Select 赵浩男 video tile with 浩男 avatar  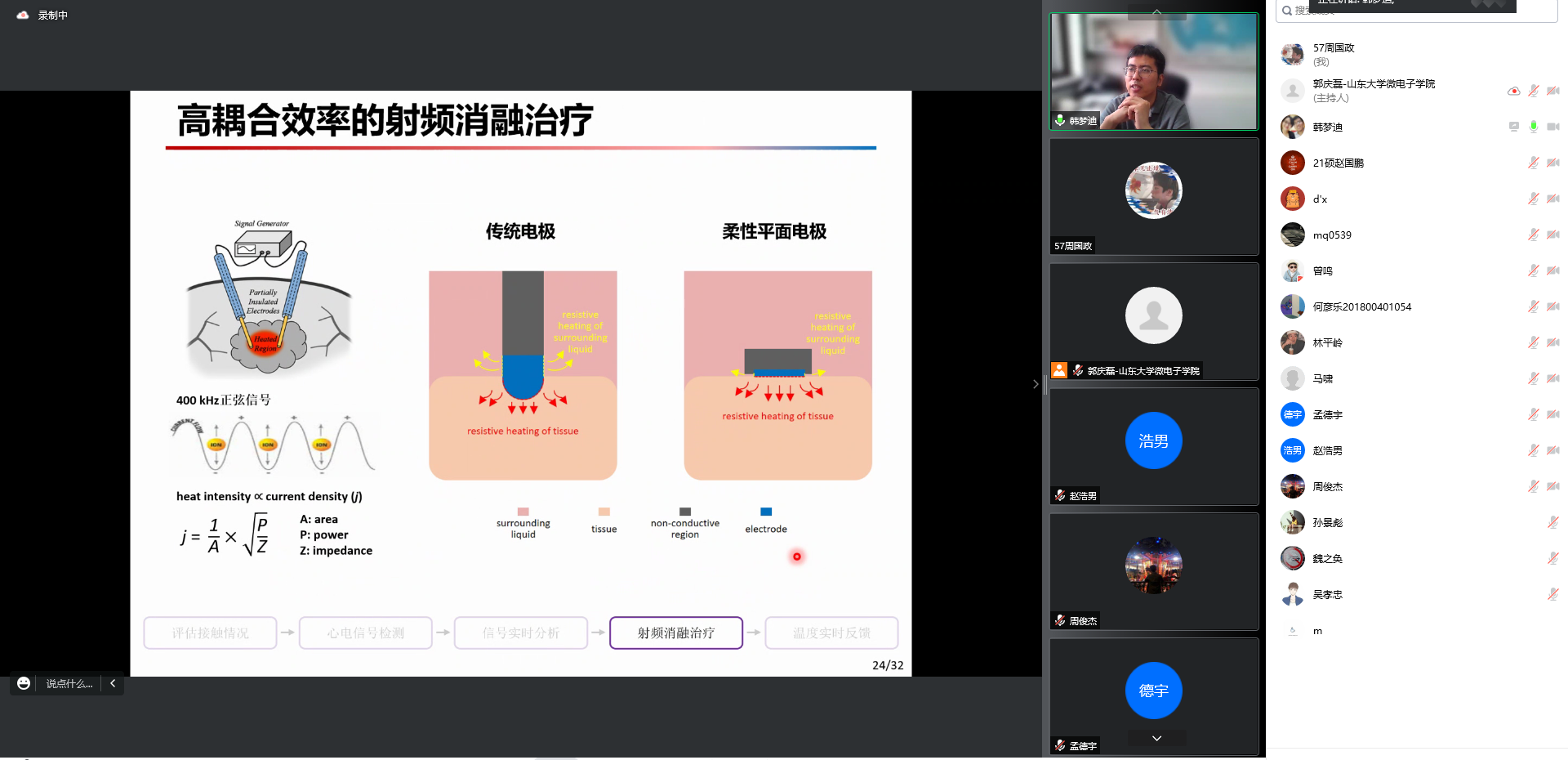click(x=1154, y=446)
